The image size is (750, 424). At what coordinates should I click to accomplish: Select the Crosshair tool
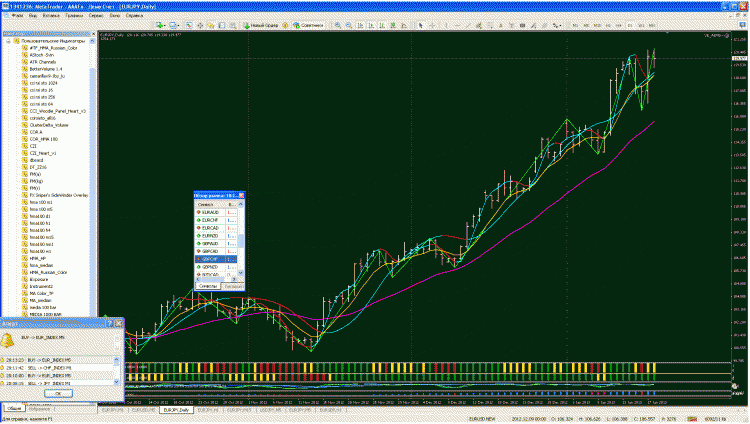pyautogui.click(x=432, y=25)
